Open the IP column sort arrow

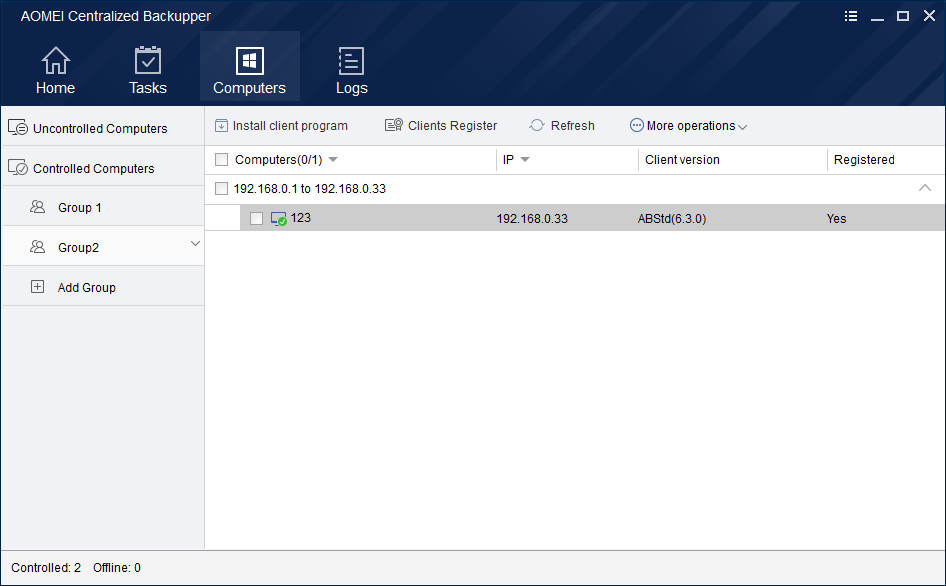pyautogui.click(x=525, y=160)
